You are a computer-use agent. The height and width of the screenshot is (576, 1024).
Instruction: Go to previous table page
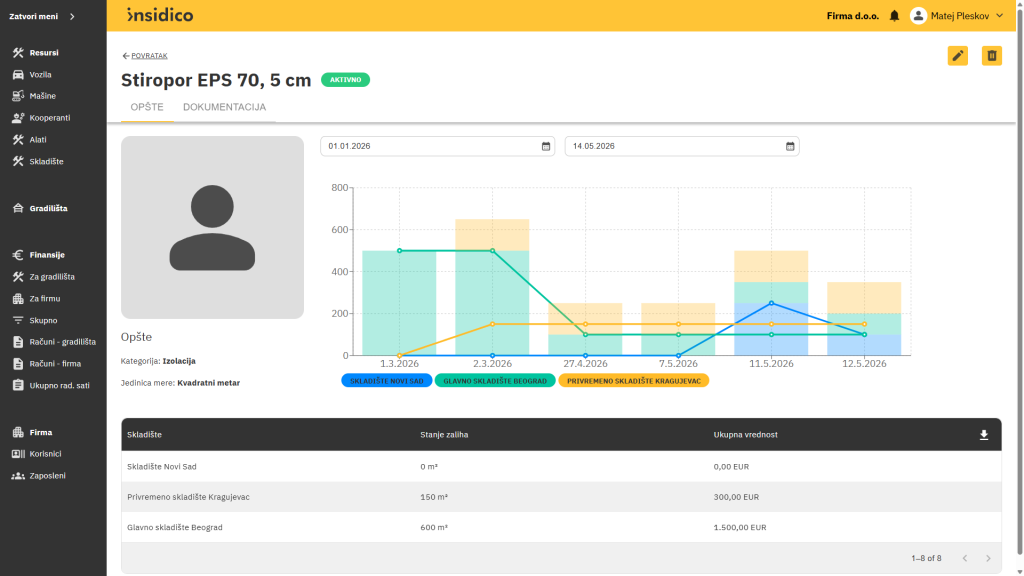pyautogui.click(x=965, y=558)
